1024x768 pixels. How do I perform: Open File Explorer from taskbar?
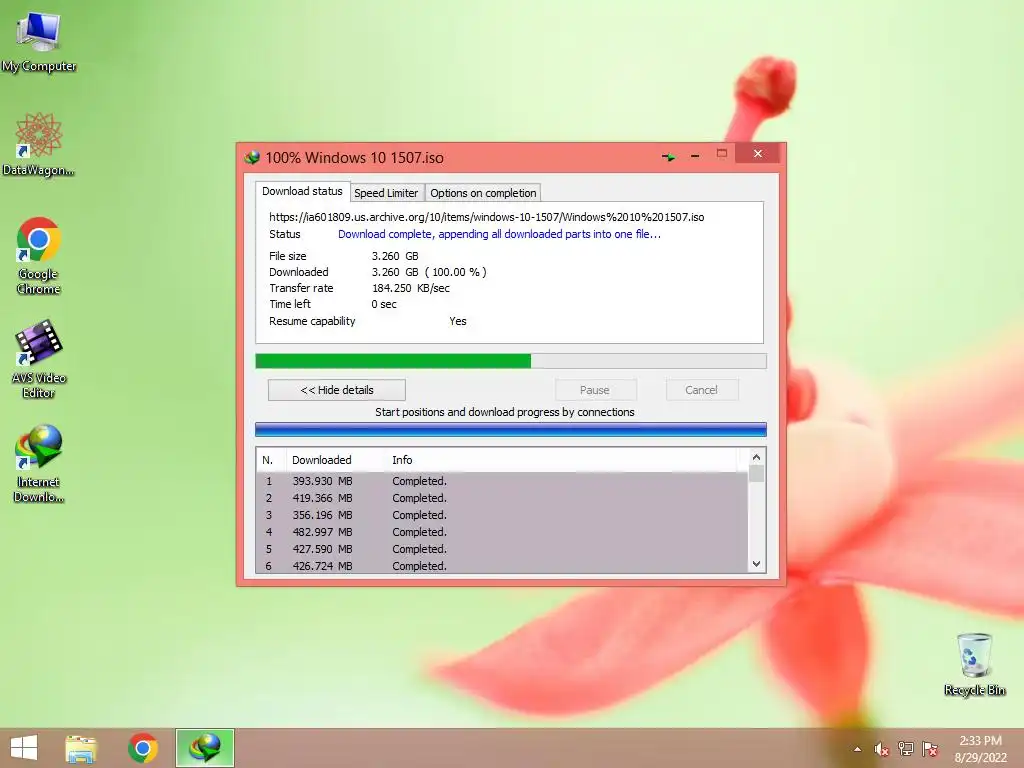pyautogui.click(x=81, y=748)
